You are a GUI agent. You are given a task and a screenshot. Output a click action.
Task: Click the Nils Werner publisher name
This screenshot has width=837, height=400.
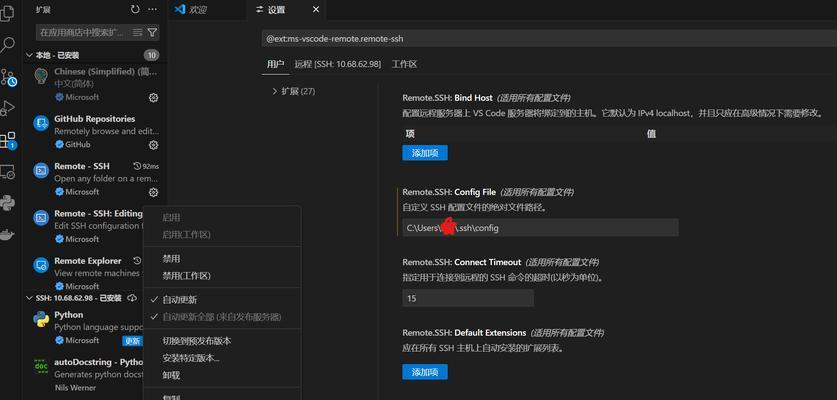75,388
